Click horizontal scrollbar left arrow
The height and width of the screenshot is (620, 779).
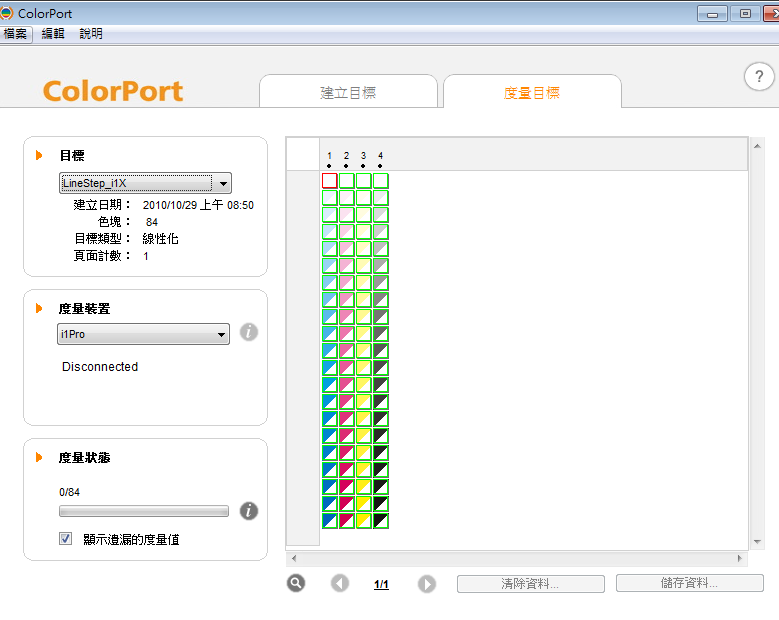click(x=294, y=558)
